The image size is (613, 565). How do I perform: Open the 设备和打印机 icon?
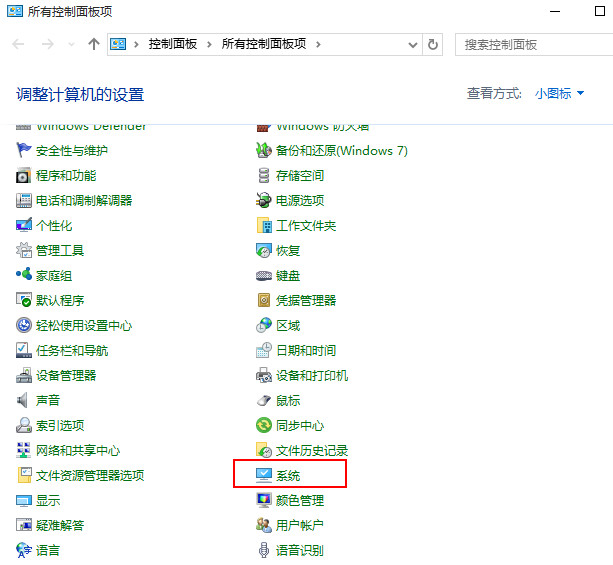point(263,375)
